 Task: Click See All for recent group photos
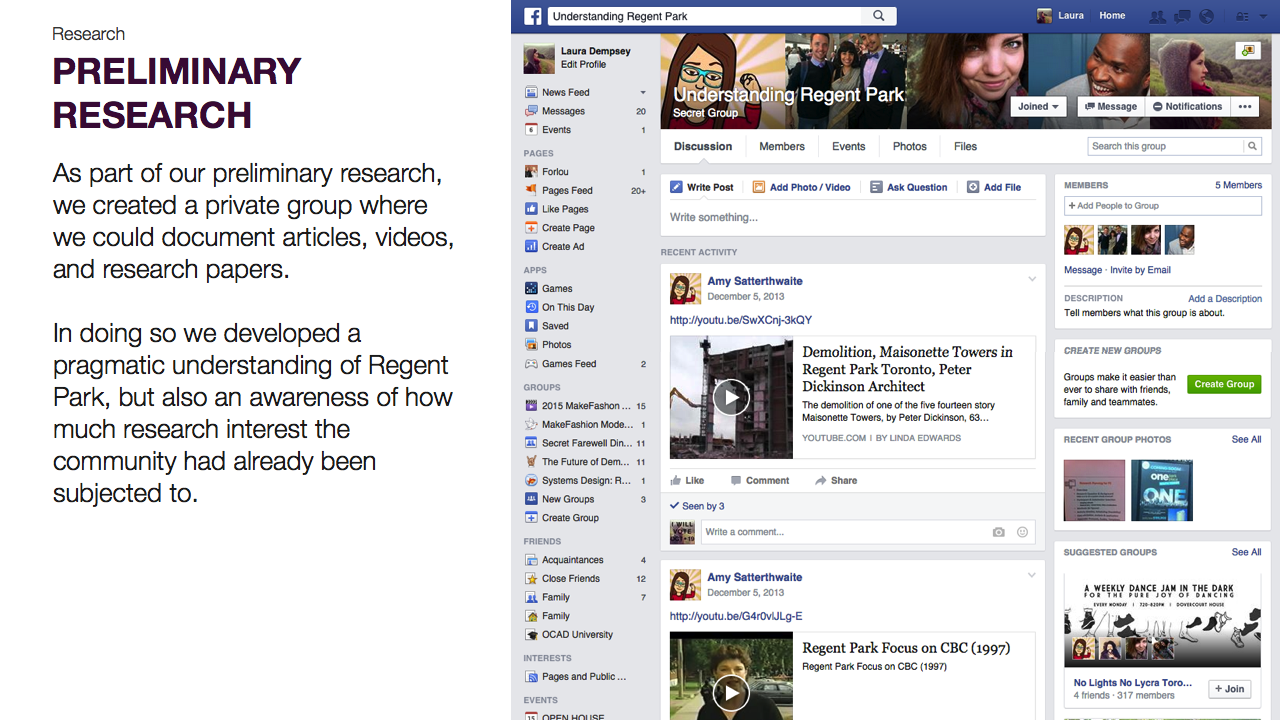point(1246,439)
